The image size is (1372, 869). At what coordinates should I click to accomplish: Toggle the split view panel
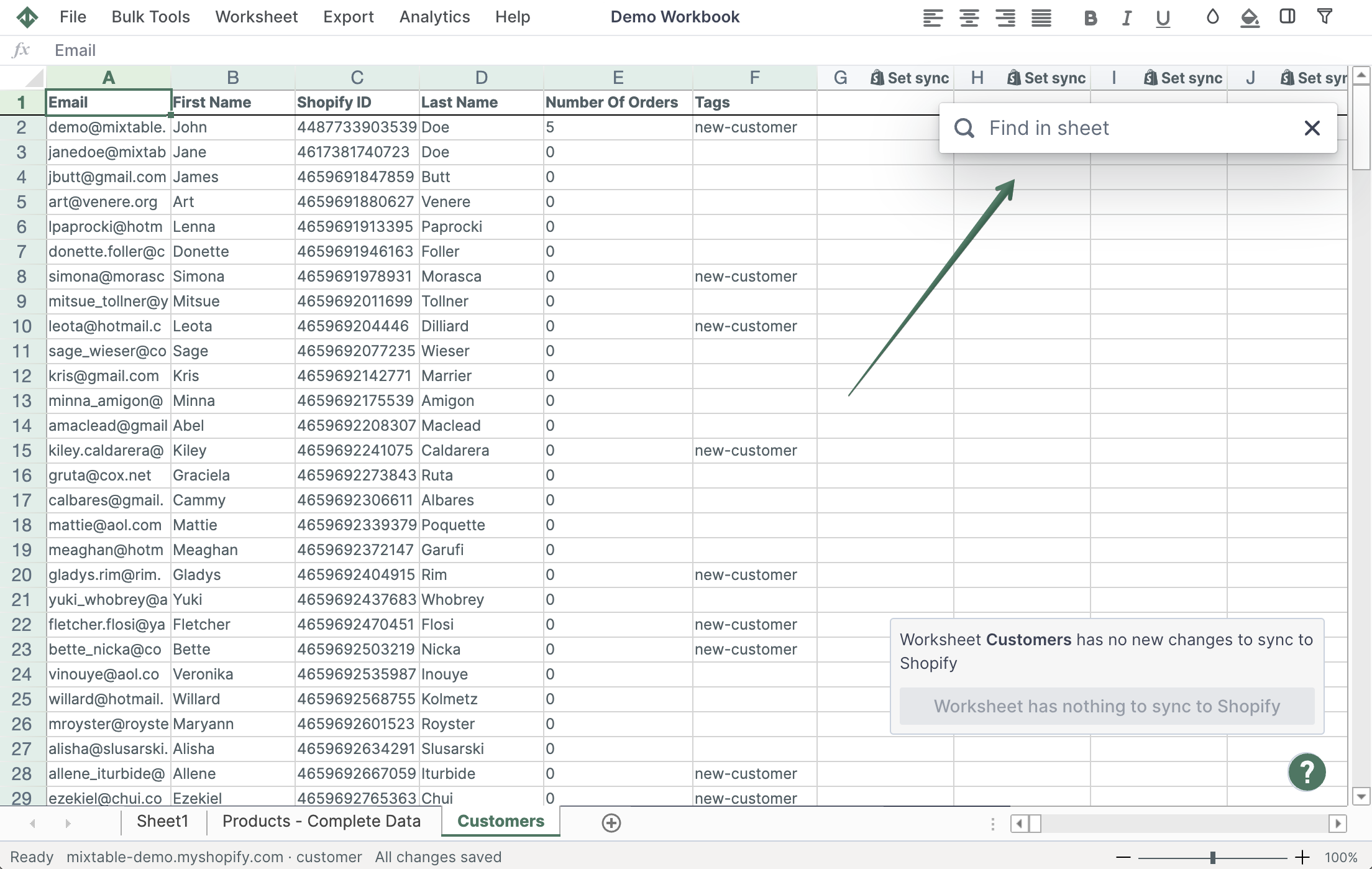1287,17
